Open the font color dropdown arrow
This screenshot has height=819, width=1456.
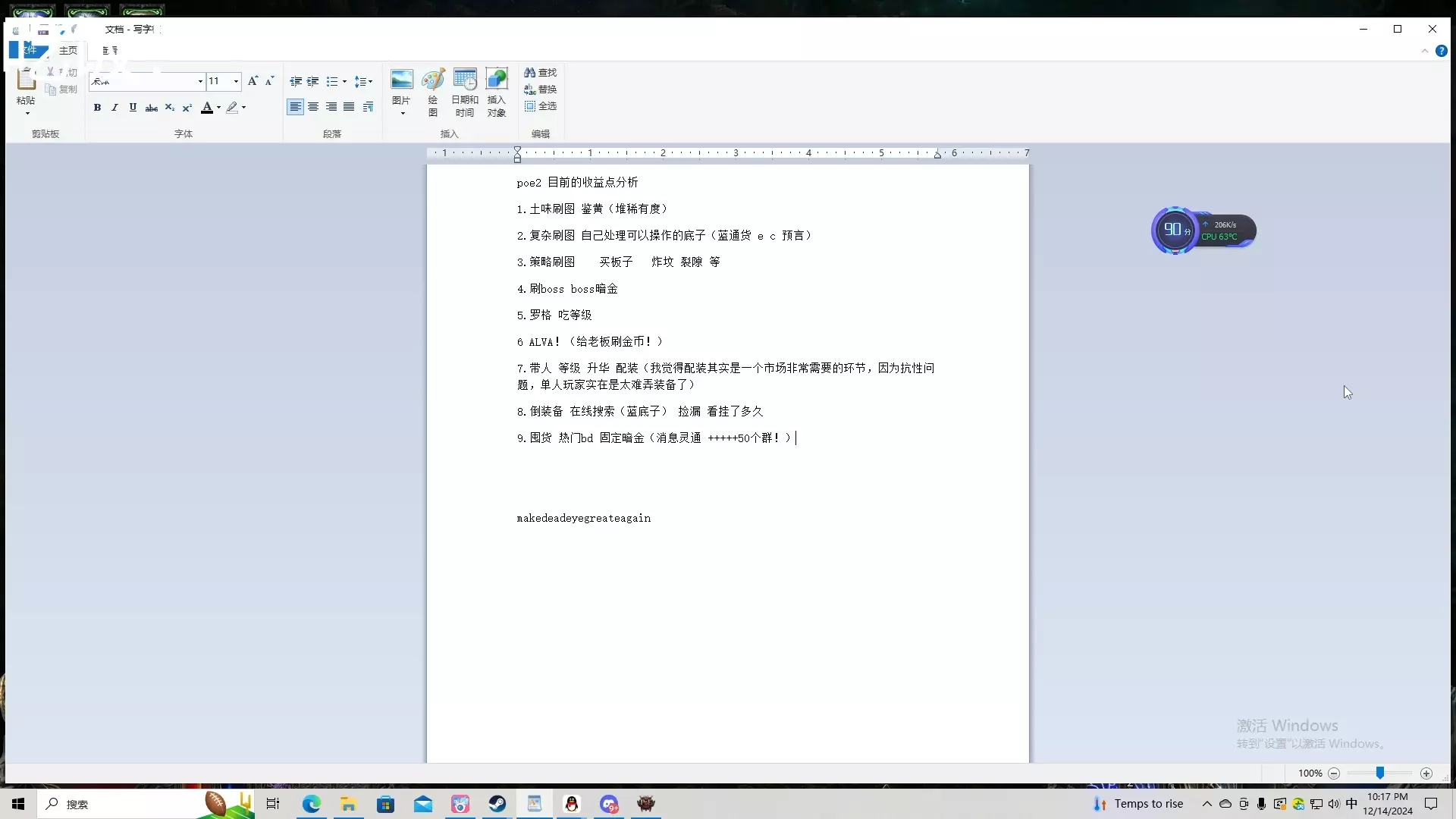click(219, 108)
